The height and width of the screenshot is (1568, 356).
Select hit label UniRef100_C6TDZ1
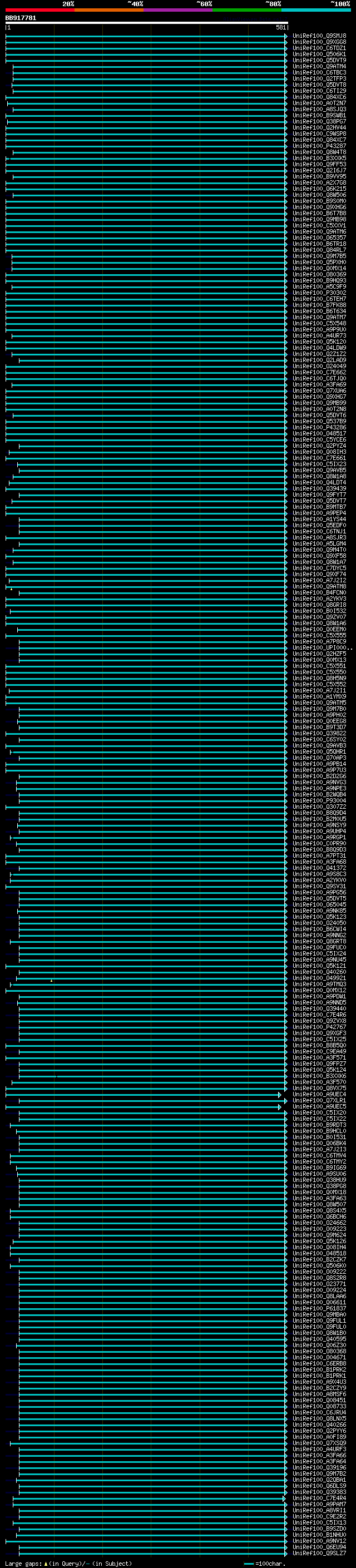coord(319,48)
